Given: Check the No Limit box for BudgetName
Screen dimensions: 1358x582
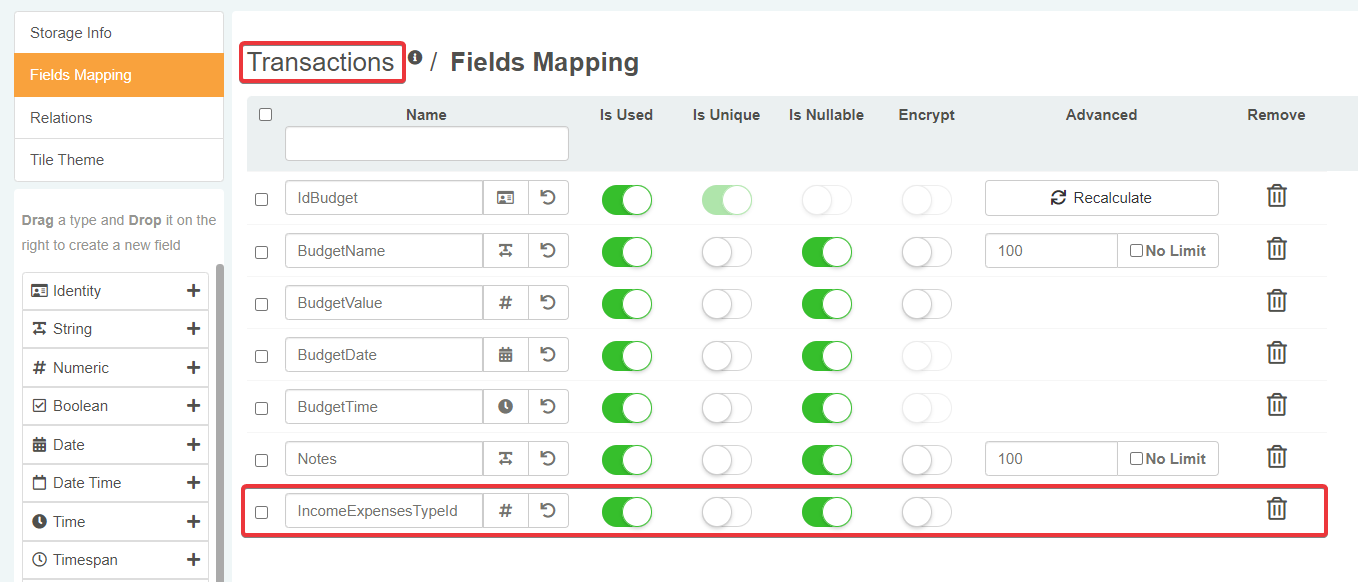Looking at the screenshot, I should 1136,251.
